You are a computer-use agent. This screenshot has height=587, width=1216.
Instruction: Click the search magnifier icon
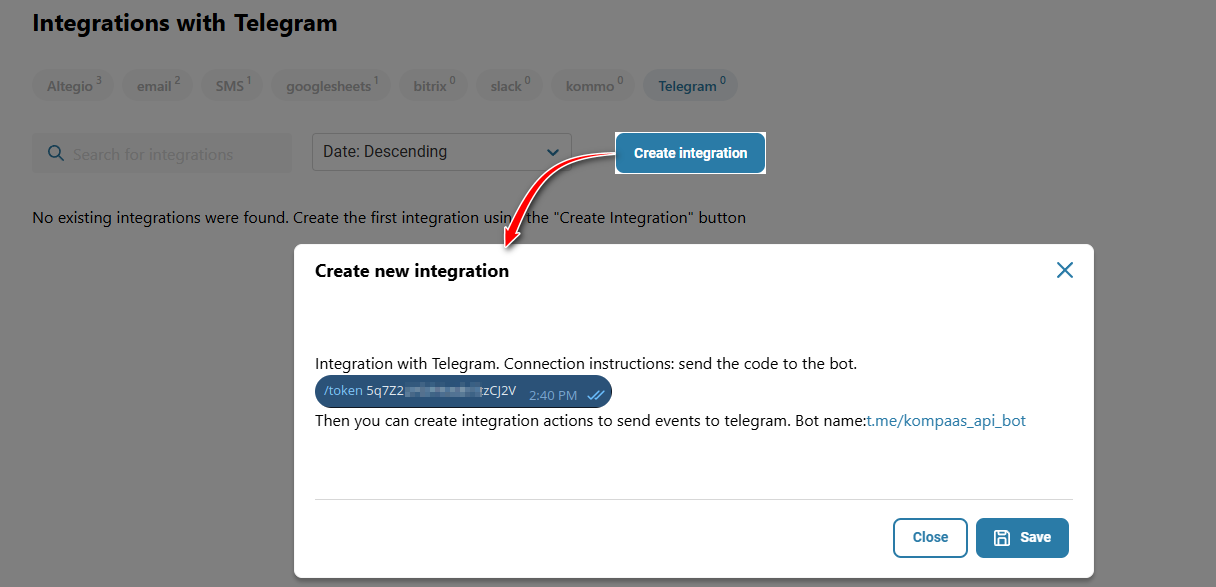point(55,154)
